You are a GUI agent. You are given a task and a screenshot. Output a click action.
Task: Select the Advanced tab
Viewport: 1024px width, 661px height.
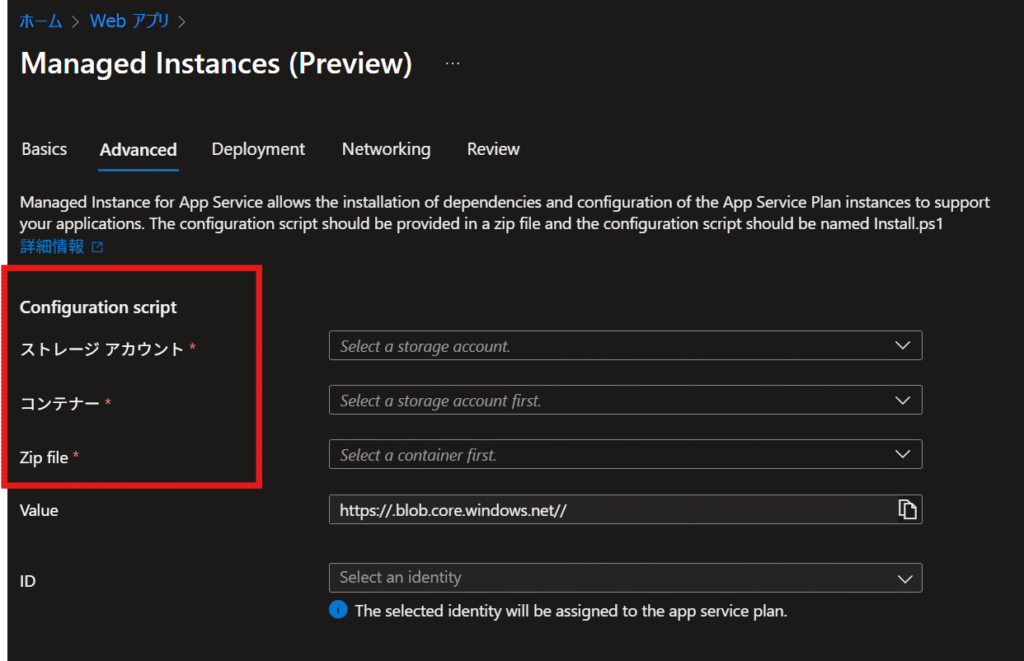(138, 150)
